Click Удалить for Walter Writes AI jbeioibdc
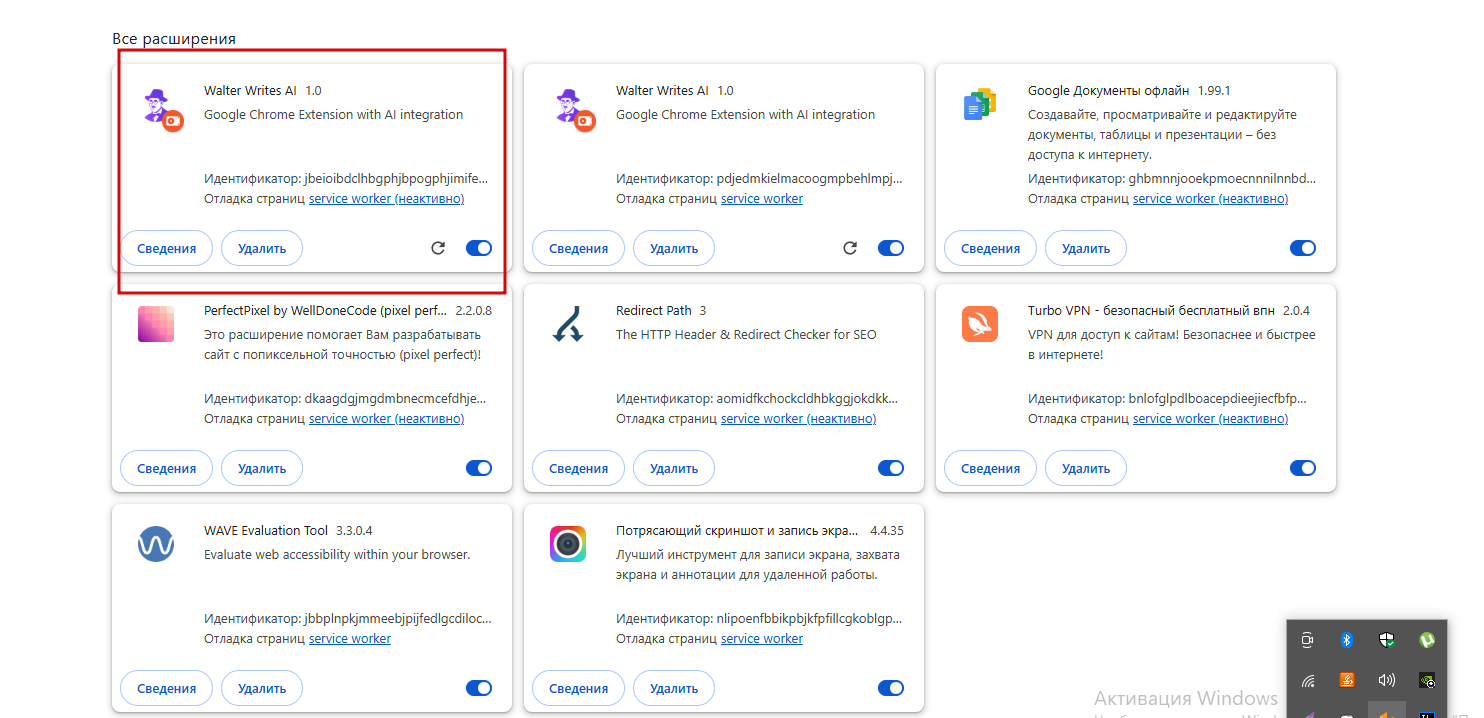 (262, 248)
